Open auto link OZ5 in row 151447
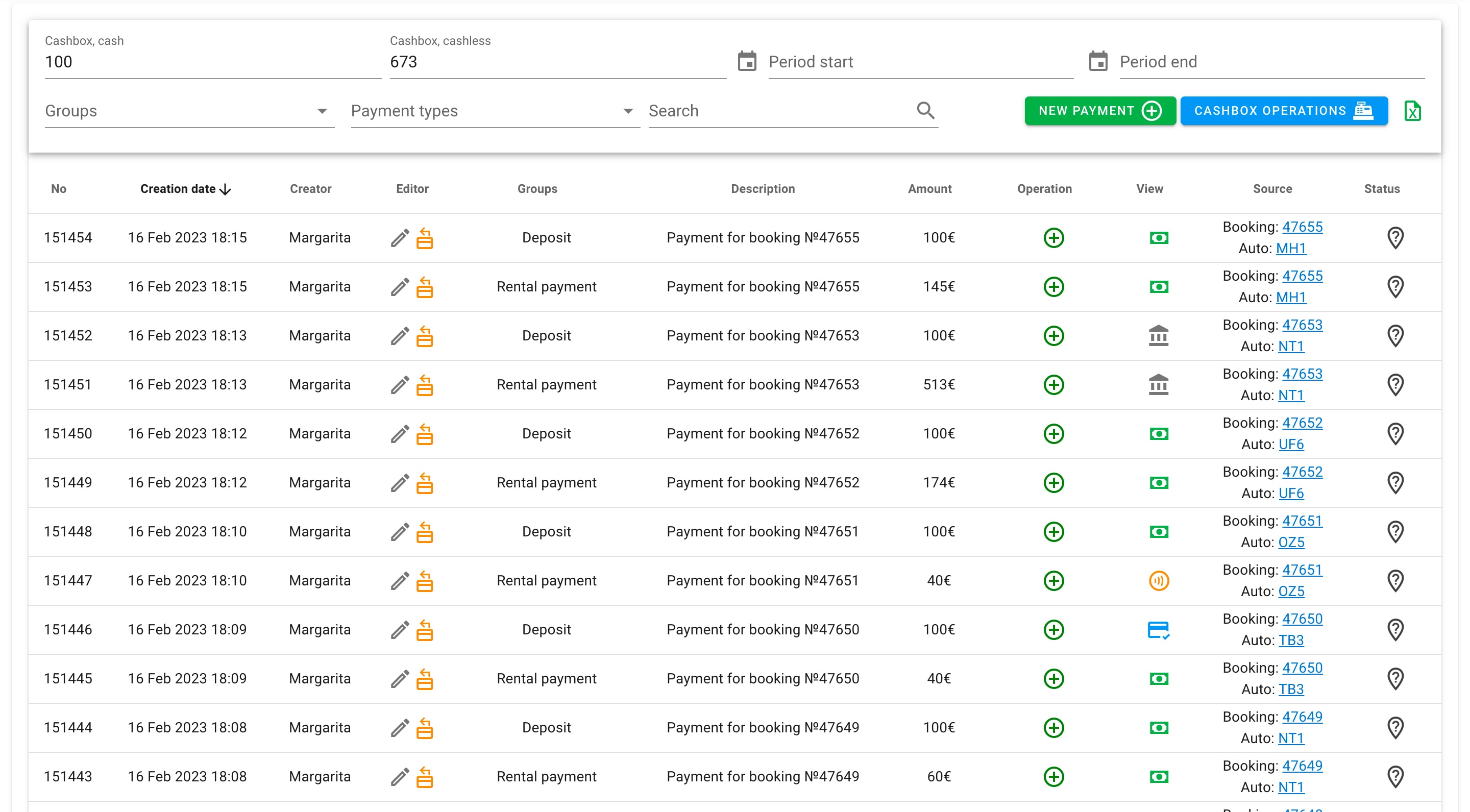 [1291, 592]
